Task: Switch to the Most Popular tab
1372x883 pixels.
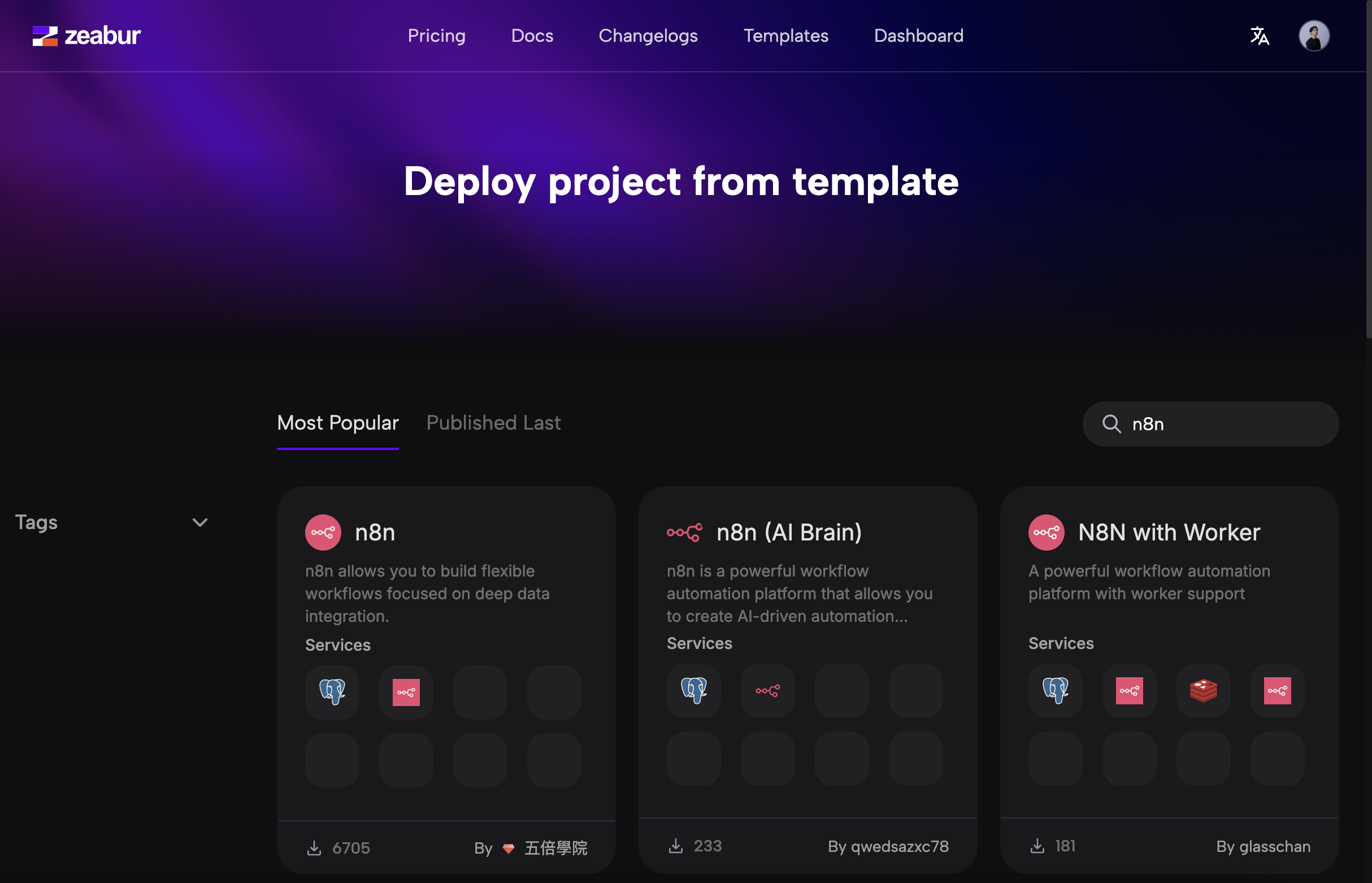Action: click(337, 423)
